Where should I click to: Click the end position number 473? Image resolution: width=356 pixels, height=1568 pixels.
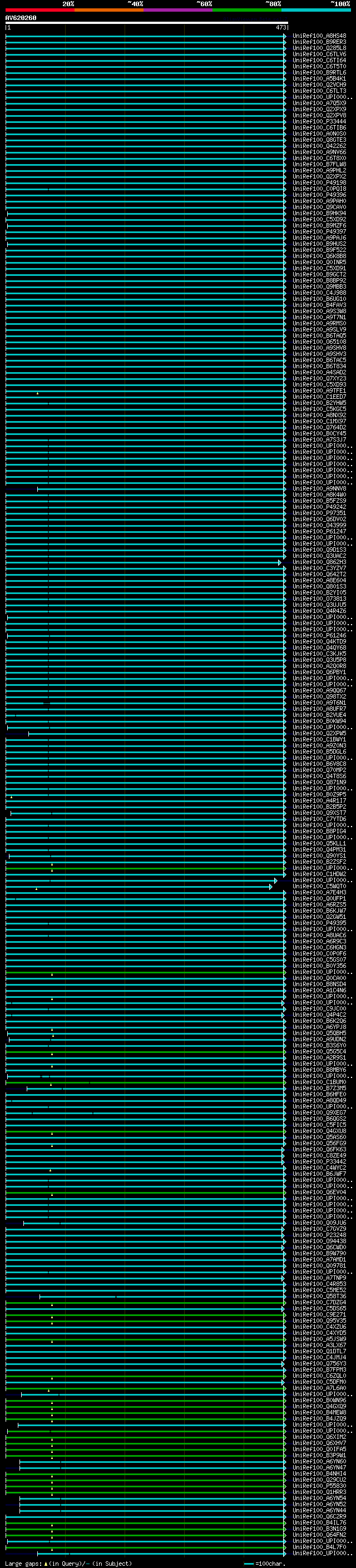point(280,27)
